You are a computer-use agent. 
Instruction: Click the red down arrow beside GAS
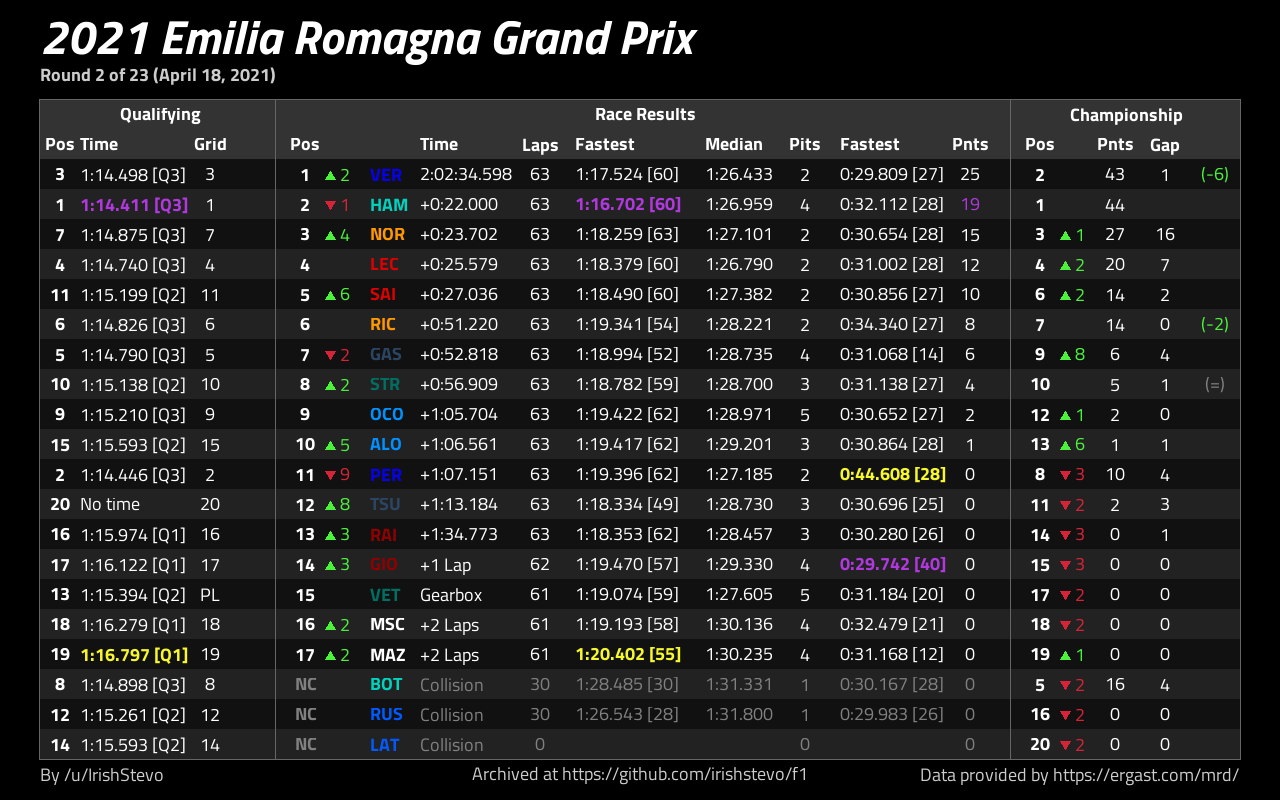(x=331, y=356)
